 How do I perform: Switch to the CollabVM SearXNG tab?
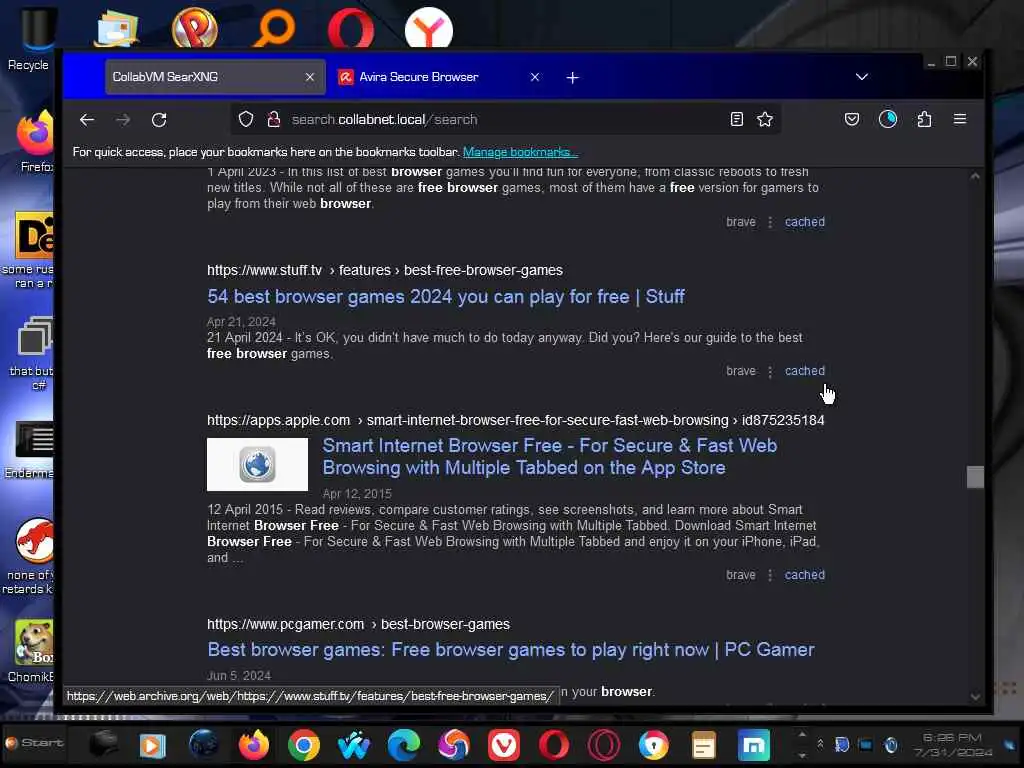(x=216, y=77)
